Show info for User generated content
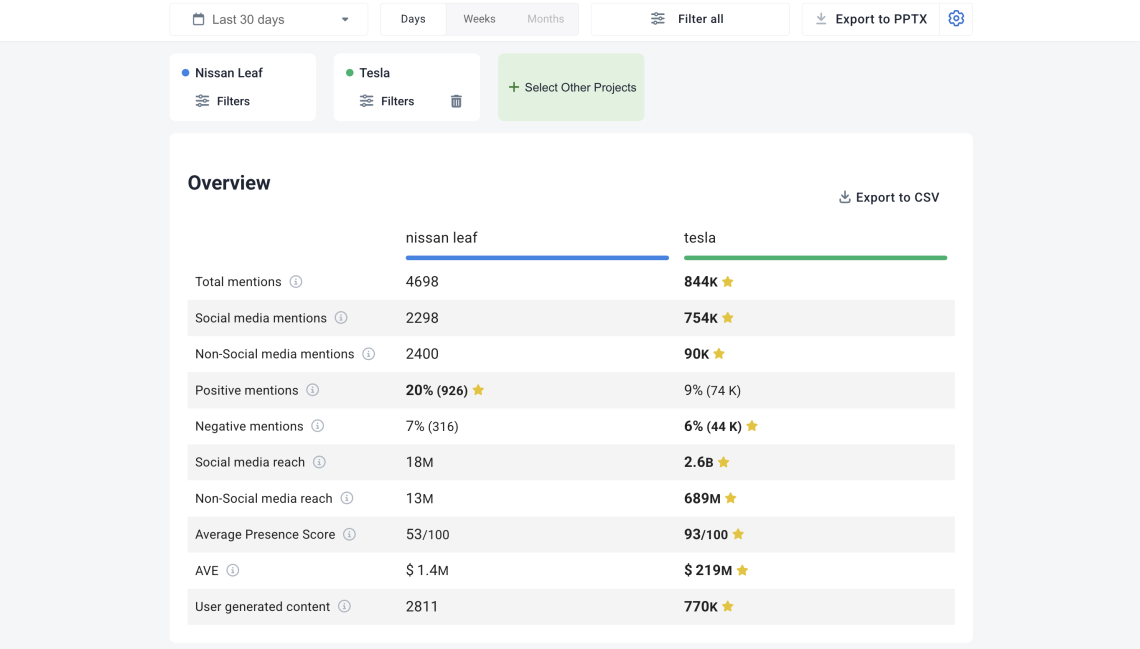Image resolution: width=1140 pixels, height=649 pixels. tap(345, 606)
